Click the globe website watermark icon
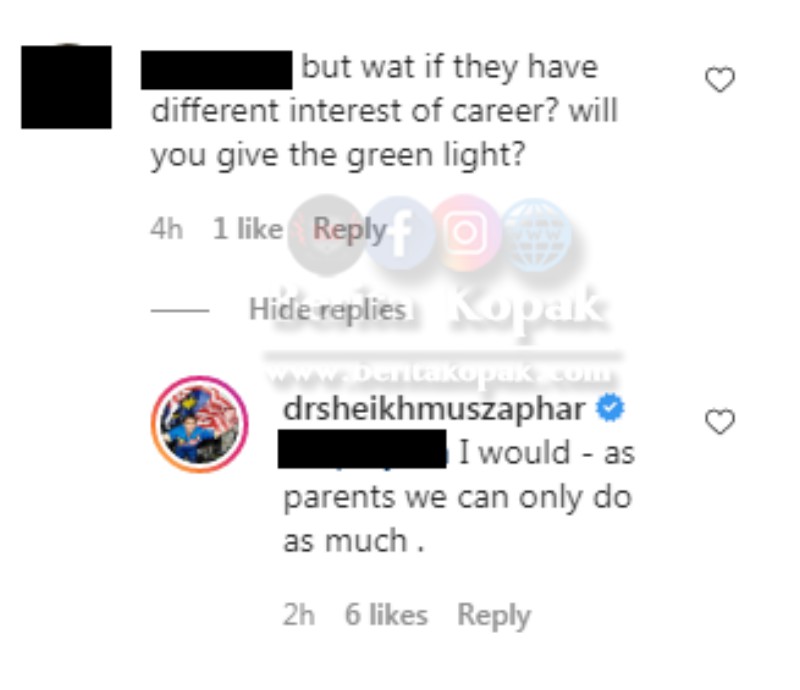The image size is (800, 690). (x=536, y=235)
